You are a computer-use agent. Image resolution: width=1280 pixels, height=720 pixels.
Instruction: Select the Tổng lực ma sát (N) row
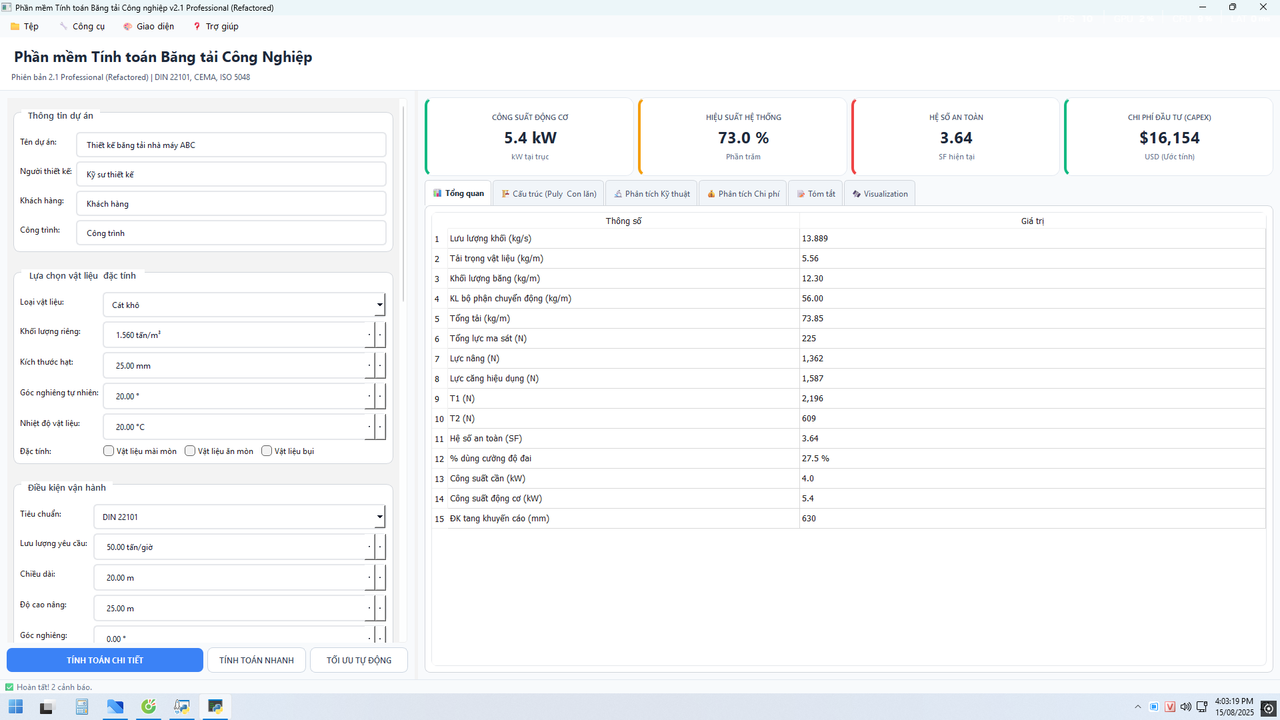[849, 338]
